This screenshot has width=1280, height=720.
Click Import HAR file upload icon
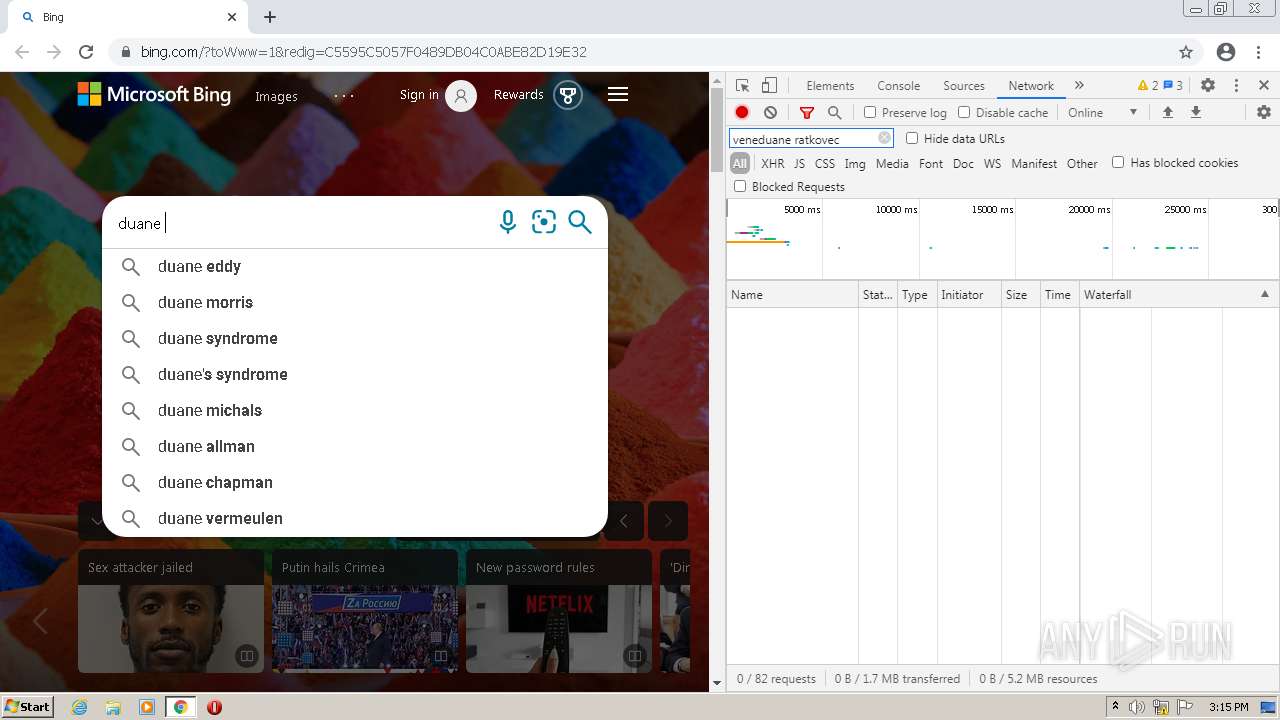coord(1167,112)
